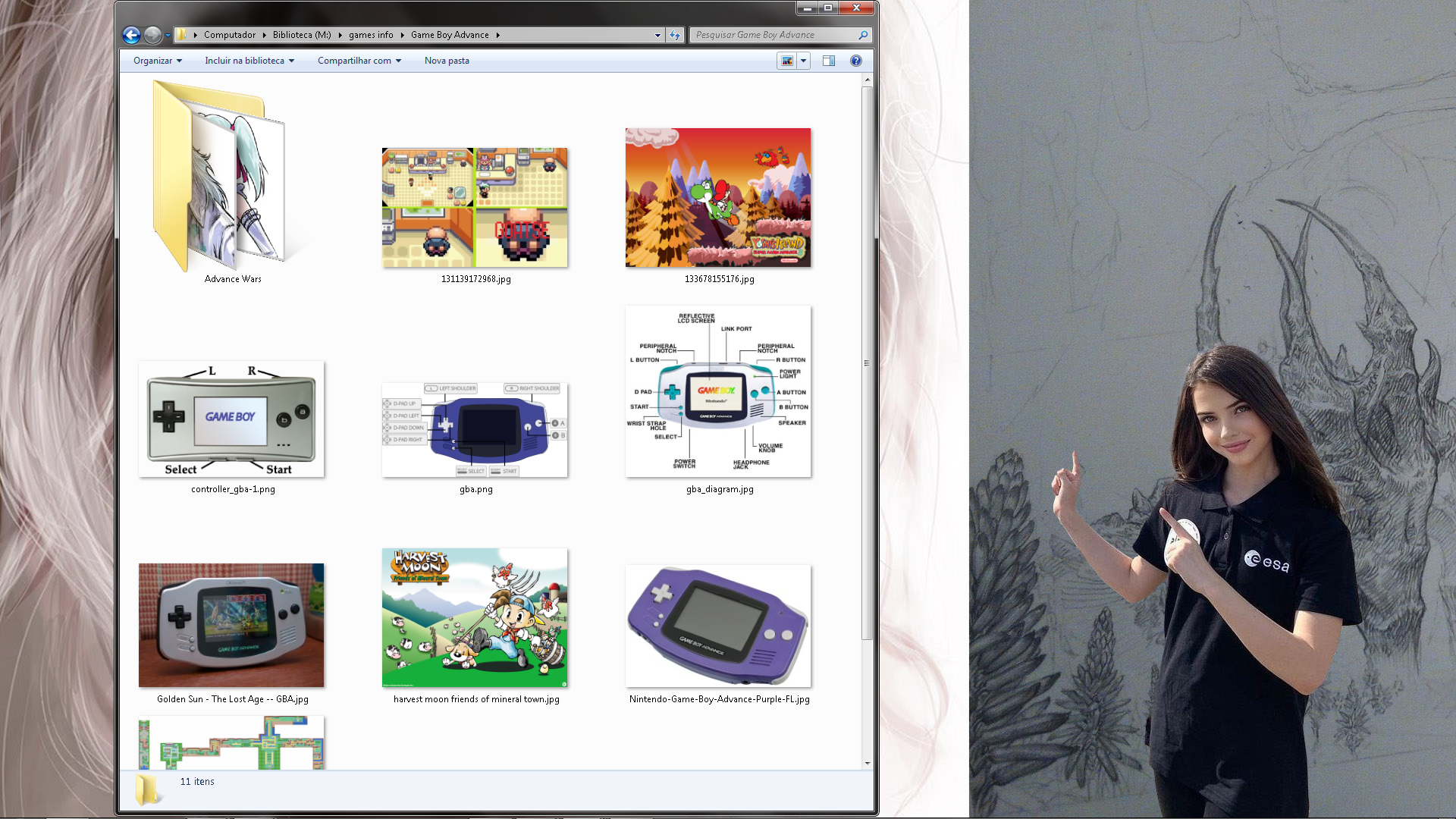The height and width of the screenshot is (819, 1456).
Task: Click the scrollbar up arrow
Action: (x=867, y=80)
